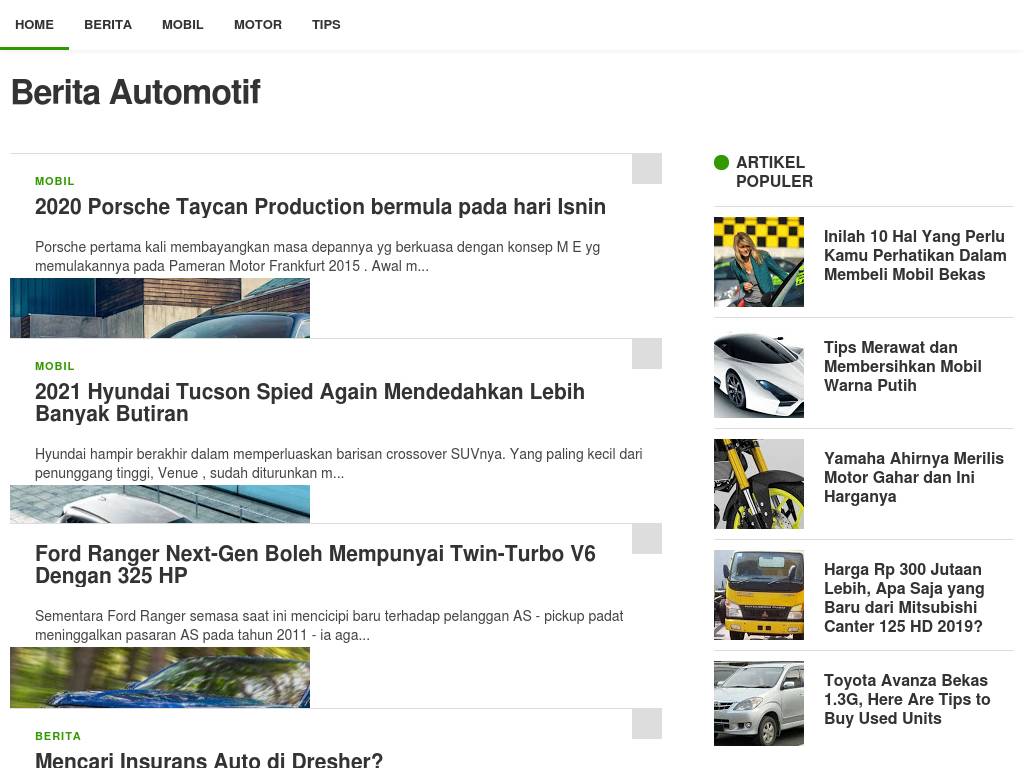
Task: Open the 2021 Hyundai Tucson Spied Again article
Action: [x=310, y=402]
